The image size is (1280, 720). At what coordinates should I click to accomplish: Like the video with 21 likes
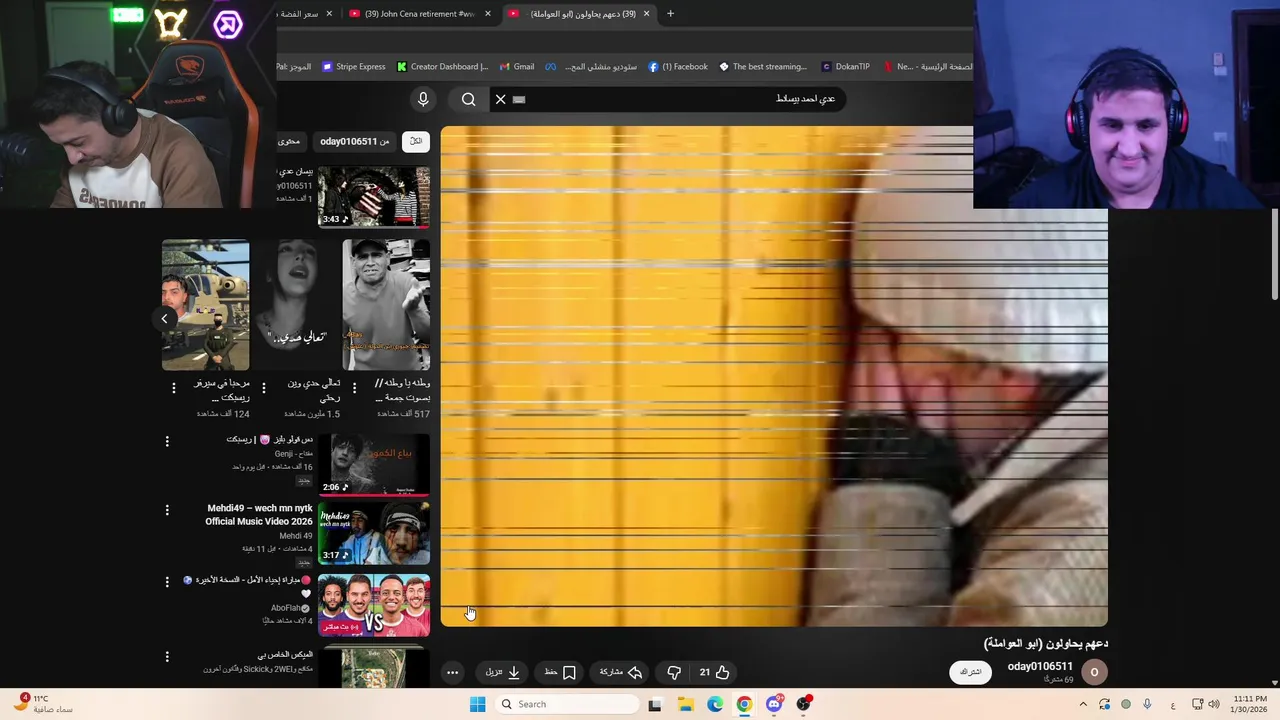[714, 672]
